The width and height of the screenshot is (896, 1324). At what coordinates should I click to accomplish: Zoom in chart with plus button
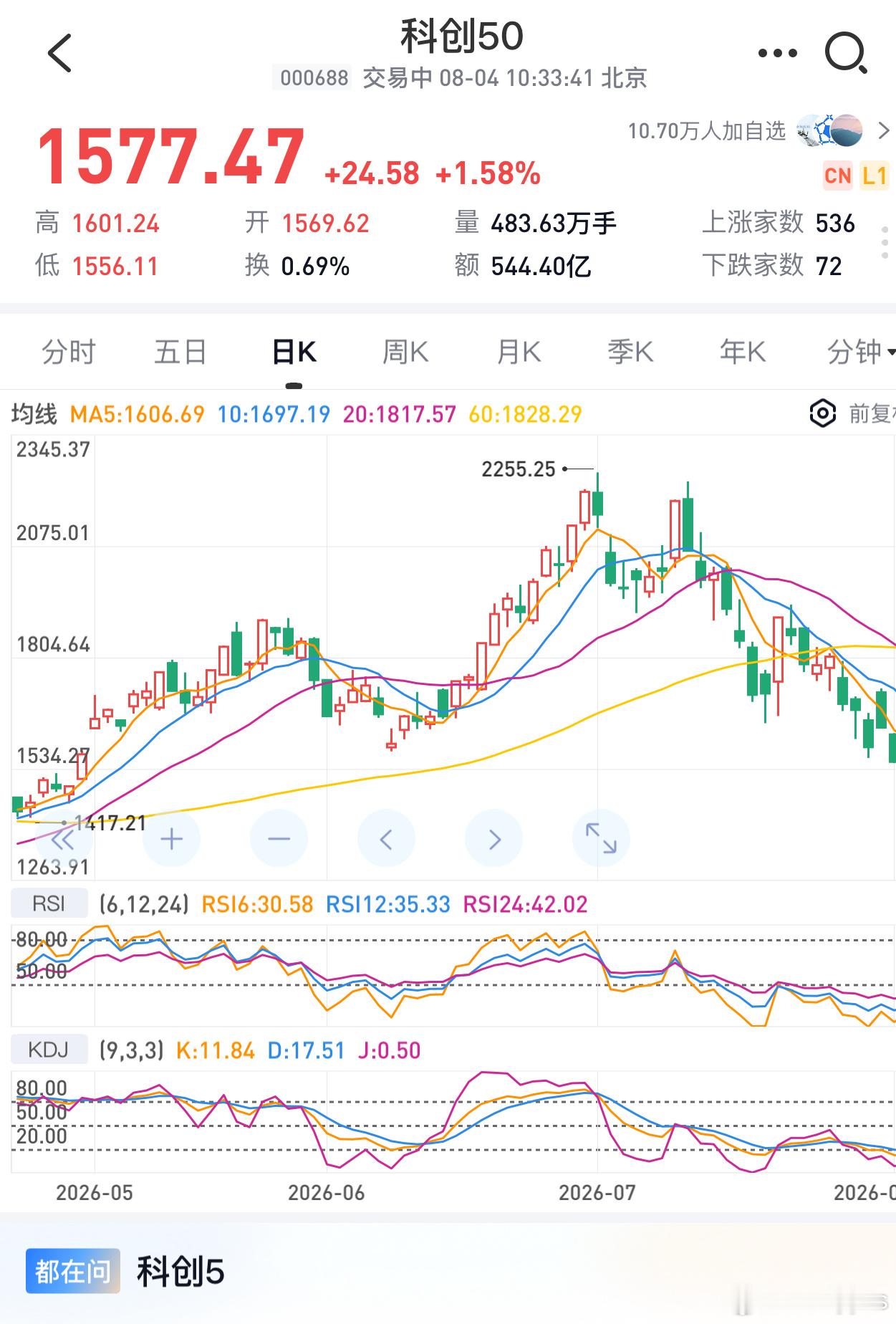[171, 839]
